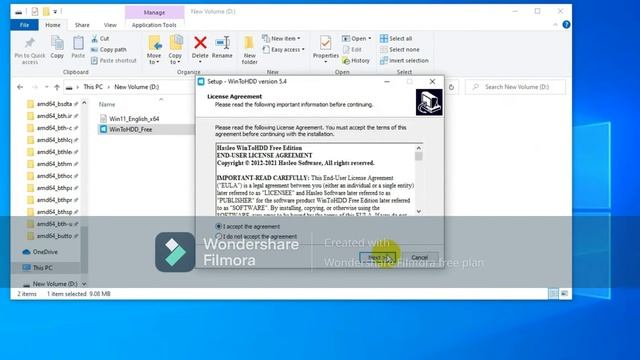Click Paste shortcut in ribbon
This screenshot has height=360, width=640.
coord(113,60)
